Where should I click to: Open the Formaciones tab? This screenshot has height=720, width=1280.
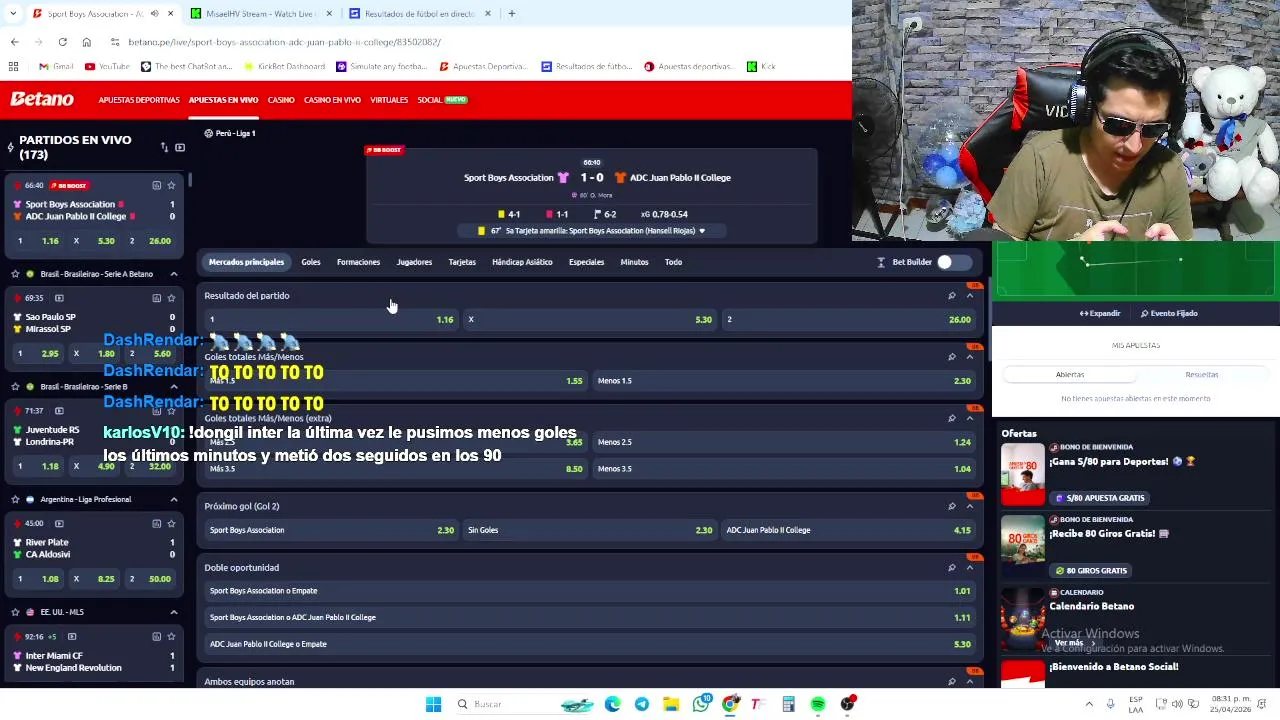tap(358, 262)
